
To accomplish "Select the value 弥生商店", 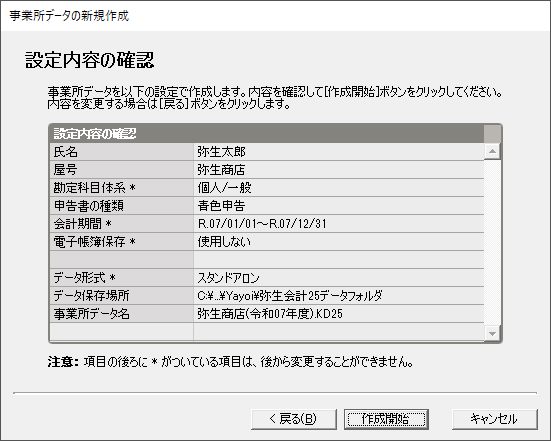I will coord(338,170).
